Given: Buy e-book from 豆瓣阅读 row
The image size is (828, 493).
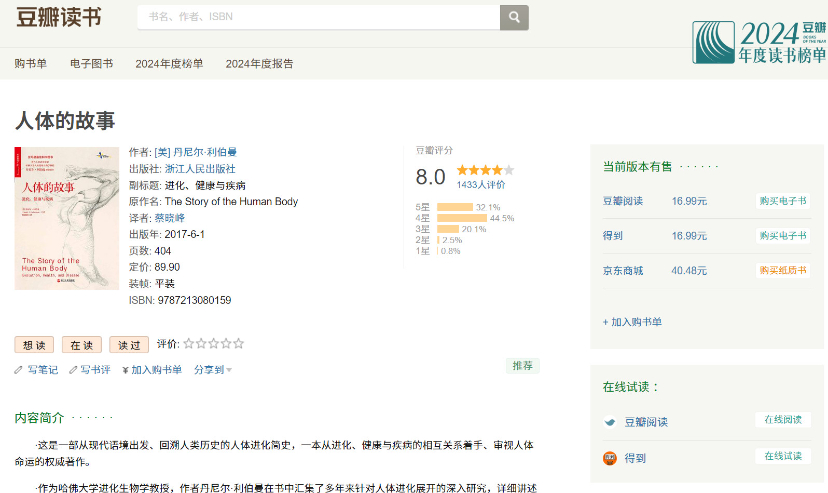Looking at the screenshot, I should click(783, 201).
